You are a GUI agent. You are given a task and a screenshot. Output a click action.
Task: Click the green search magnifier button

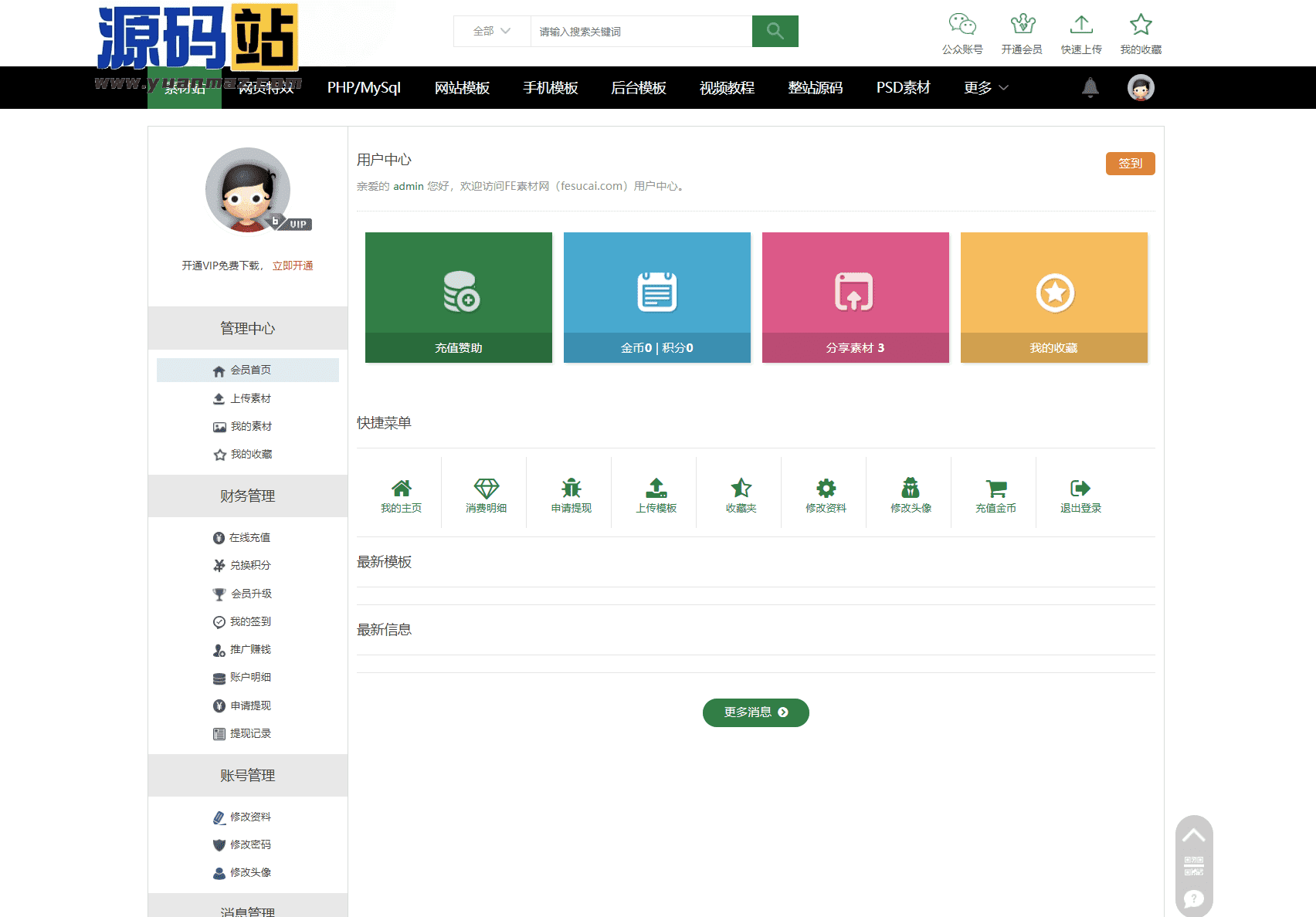(x=775, y=32)
